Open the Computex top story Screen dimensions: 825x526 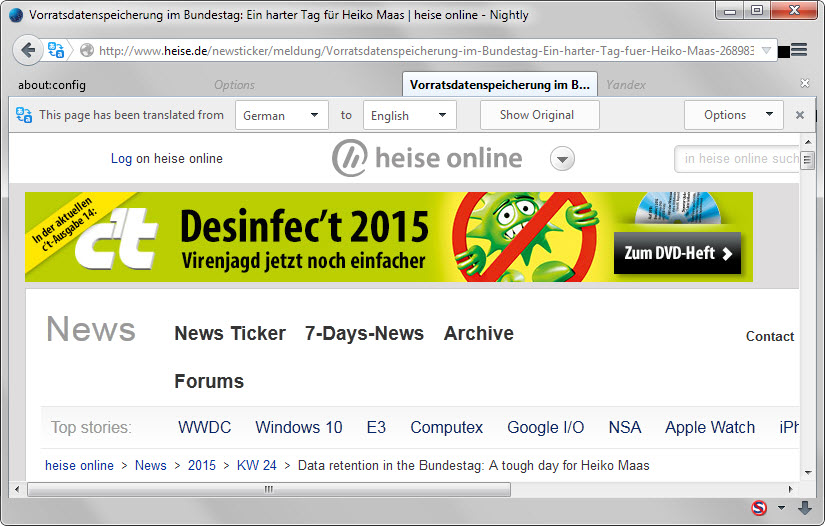coord(446,427)
